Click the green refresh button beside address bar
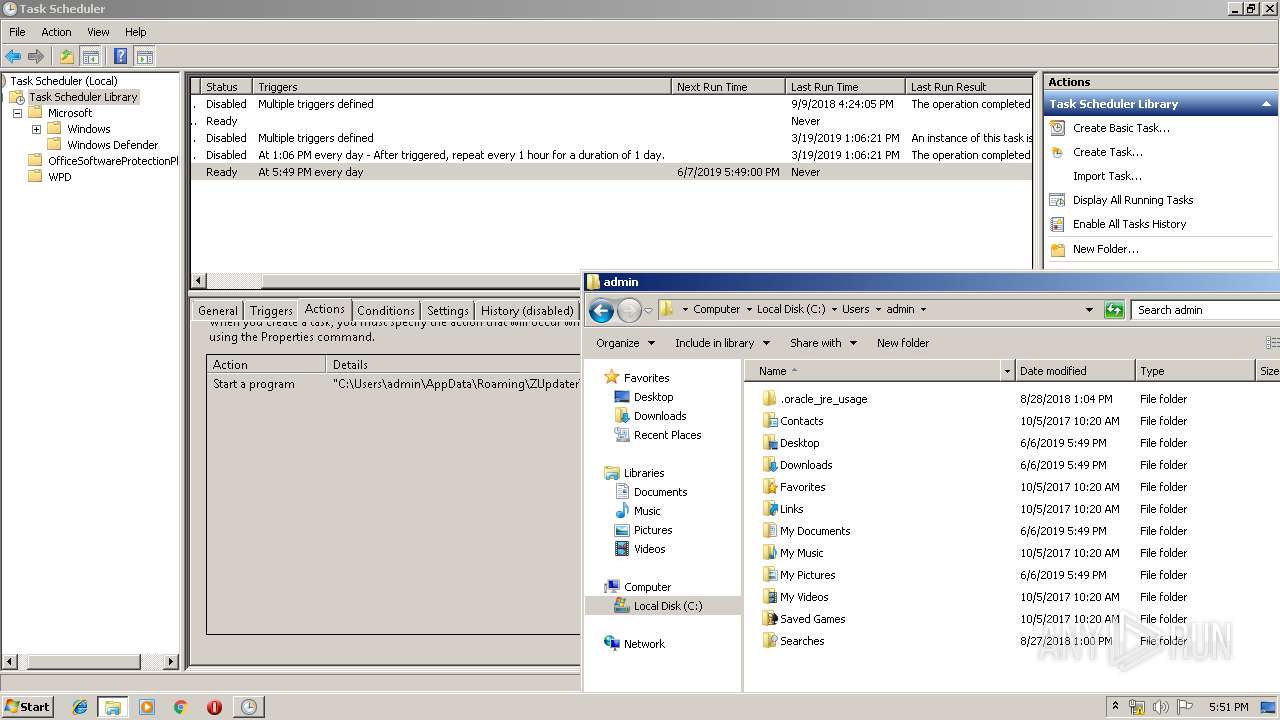The height and width of the screenshot is (720, 1280). click(x=1114, y=310)
